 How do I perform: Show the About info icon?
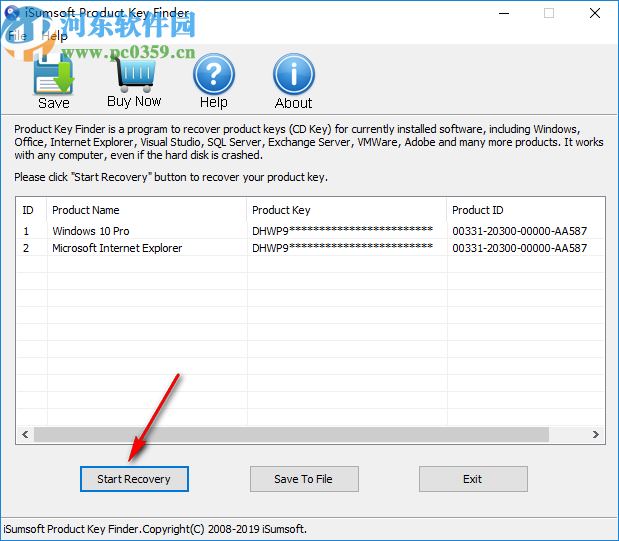(294, 74)
